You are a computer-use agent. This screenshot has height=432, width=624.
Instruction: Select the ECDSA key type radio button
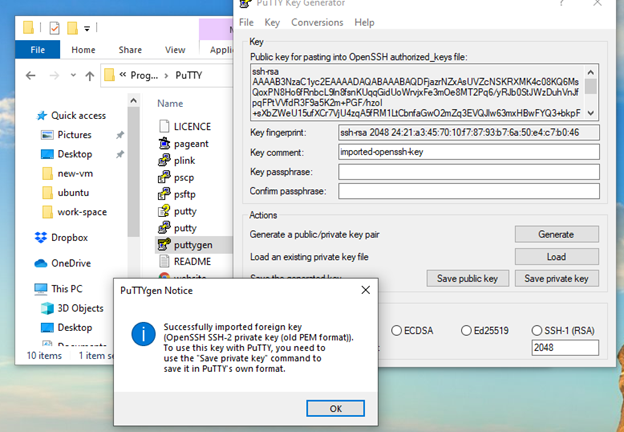396,331
